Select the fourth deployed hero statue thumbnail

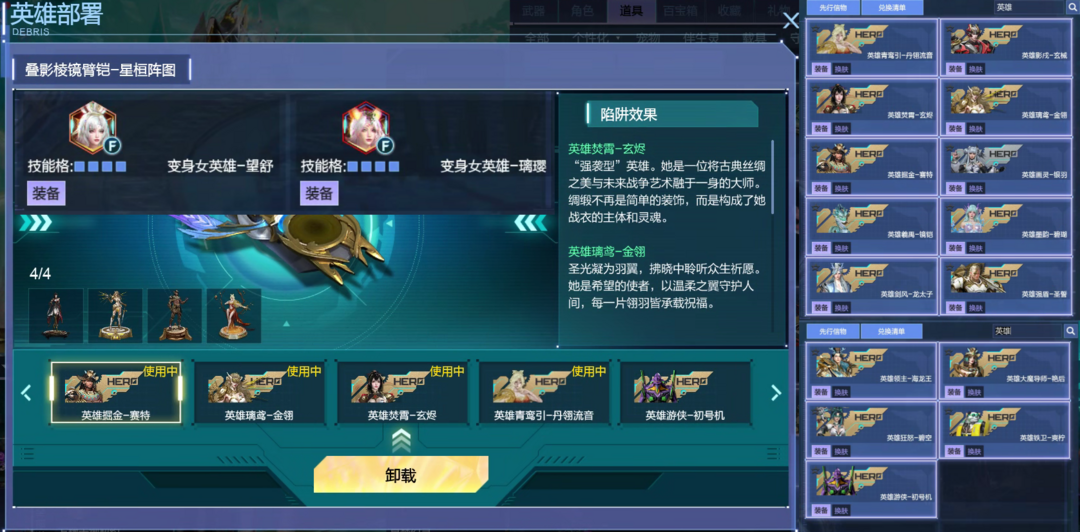(x=234, y=316)
